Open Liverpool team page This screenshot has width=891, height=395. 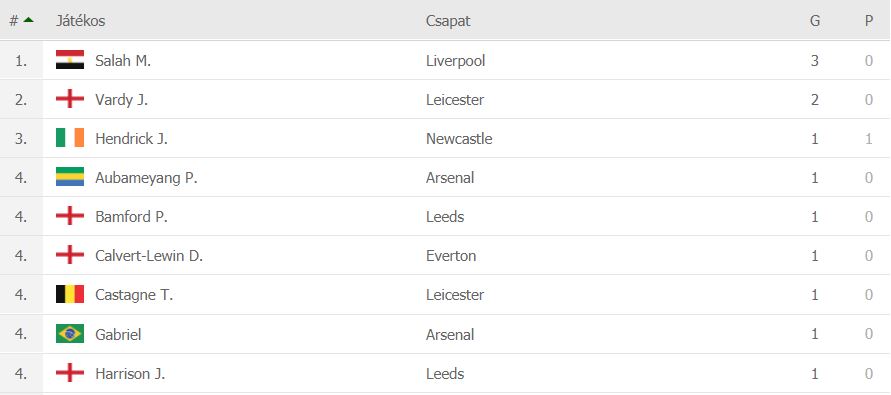point(455,61)
